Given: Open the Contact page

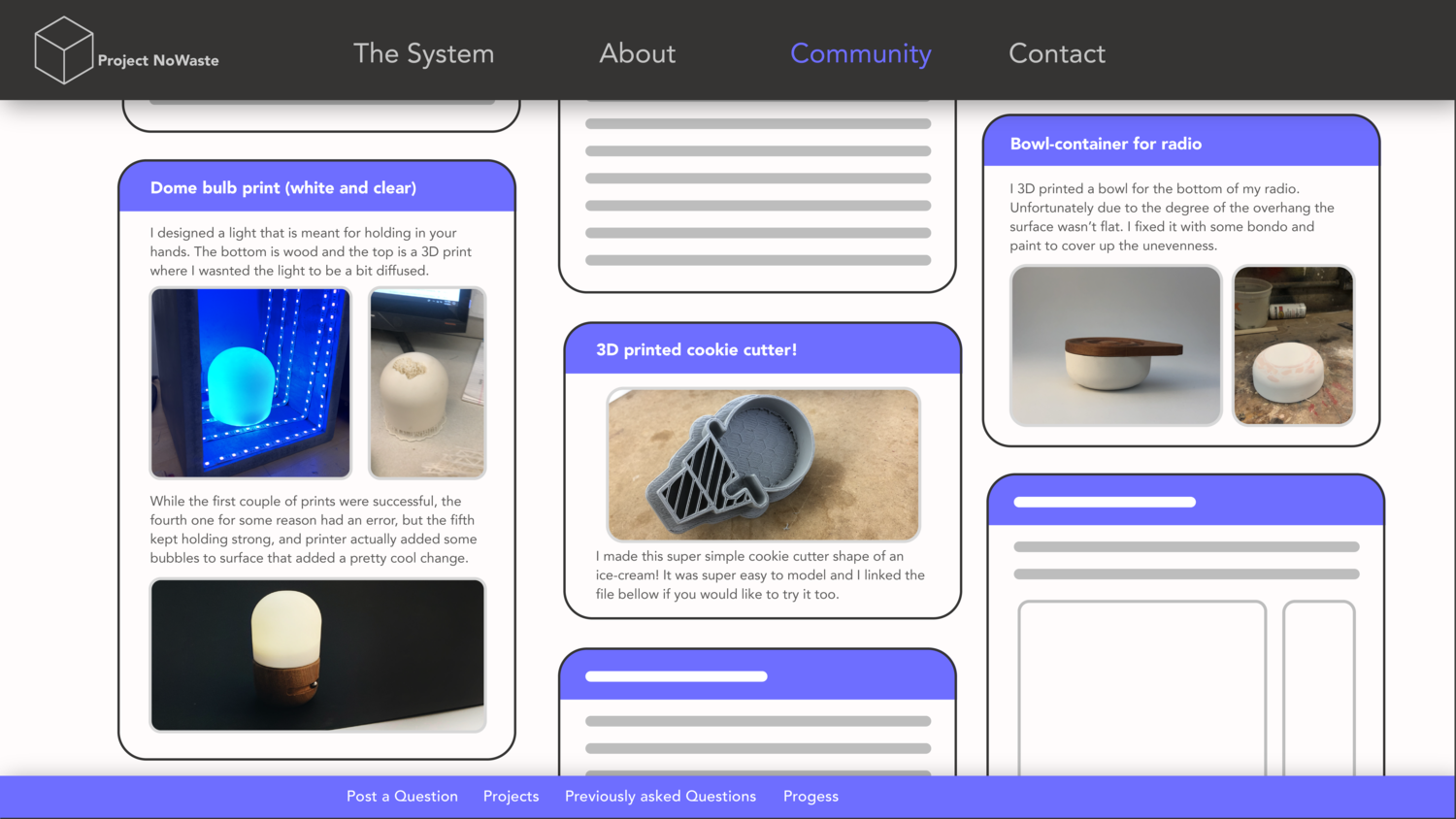Looking at the screenshot, I should [x=1057, y=53].
